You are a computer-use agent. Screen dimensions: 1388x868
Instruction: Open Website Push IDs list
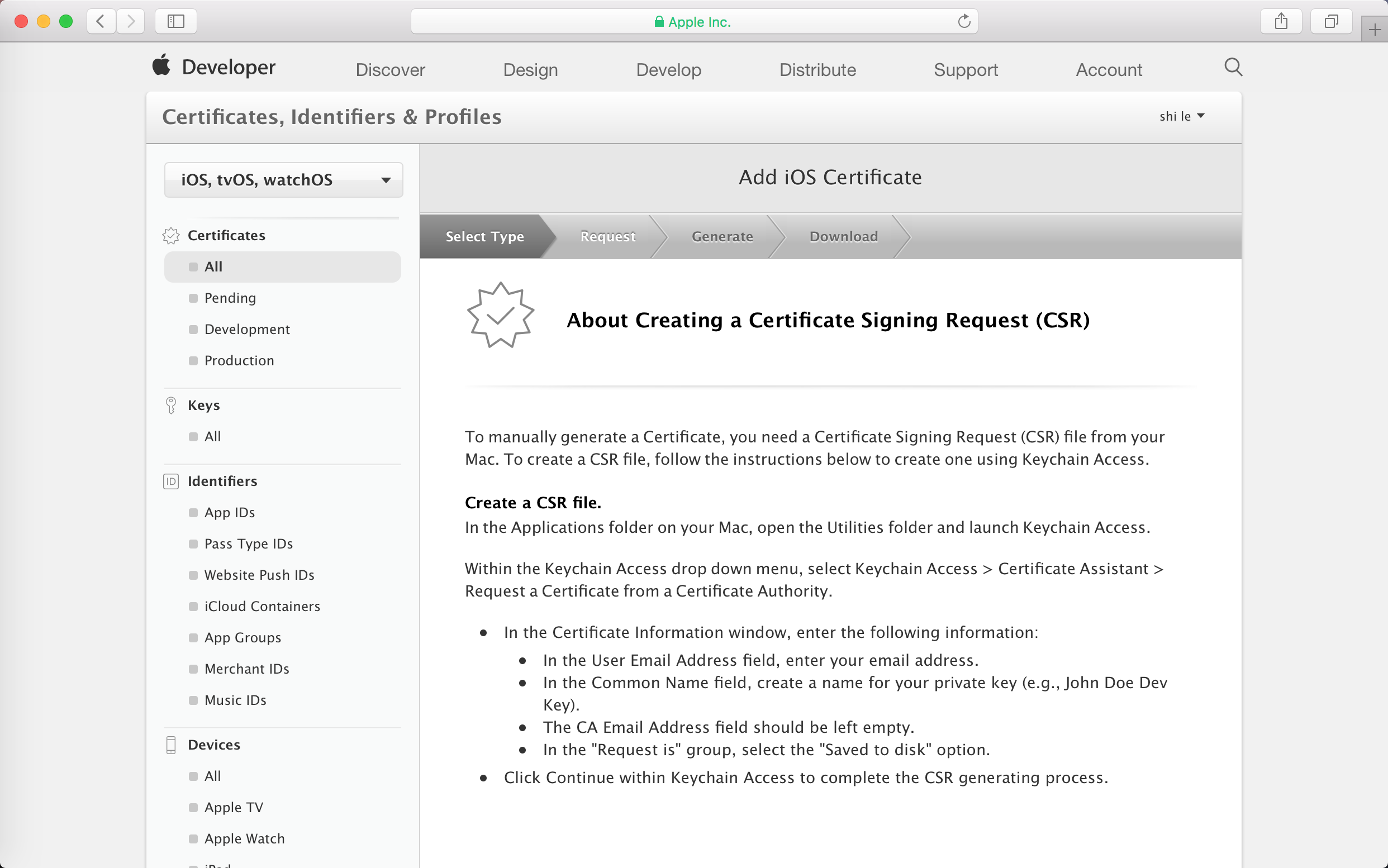pos(259,575)
